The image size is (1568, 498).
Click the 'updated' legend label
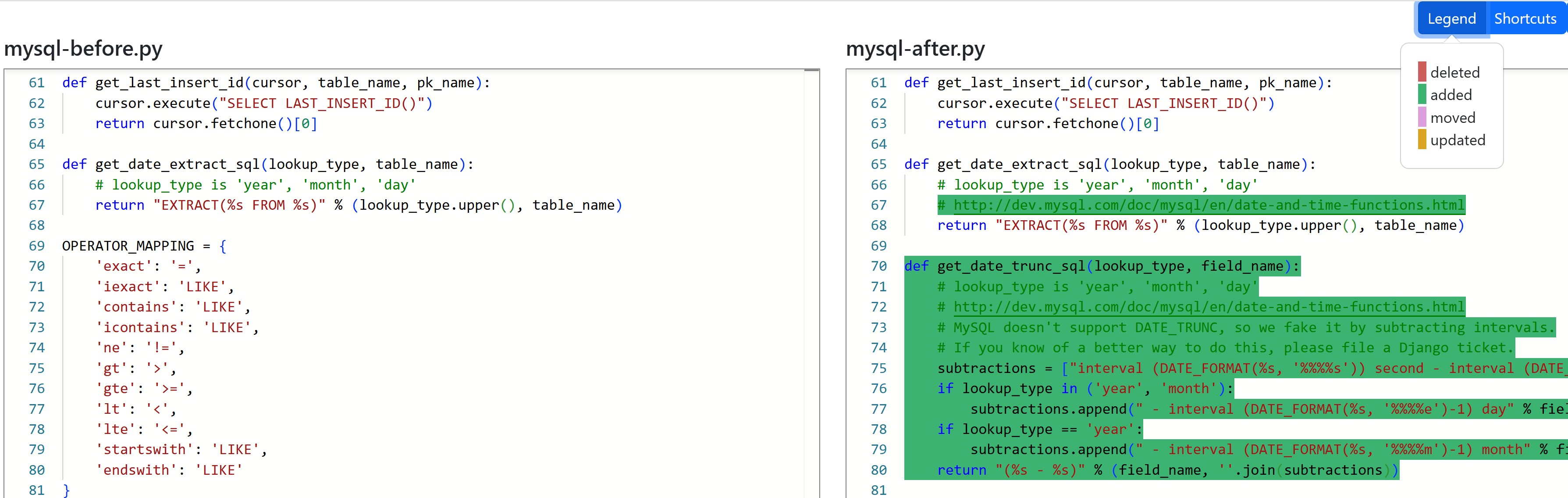coord(1457,140)
